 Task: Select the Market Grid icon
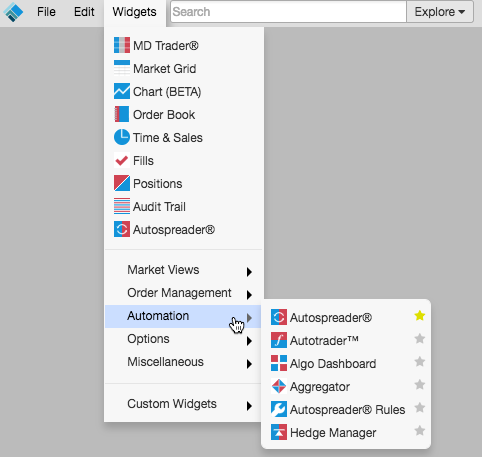122,68
